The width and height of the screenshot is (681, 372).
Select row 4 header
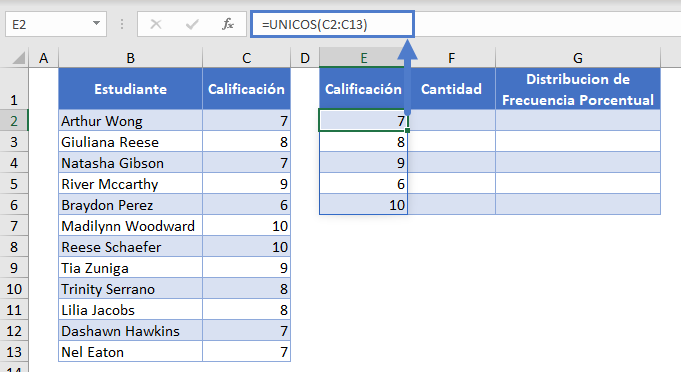pos(14,163)
